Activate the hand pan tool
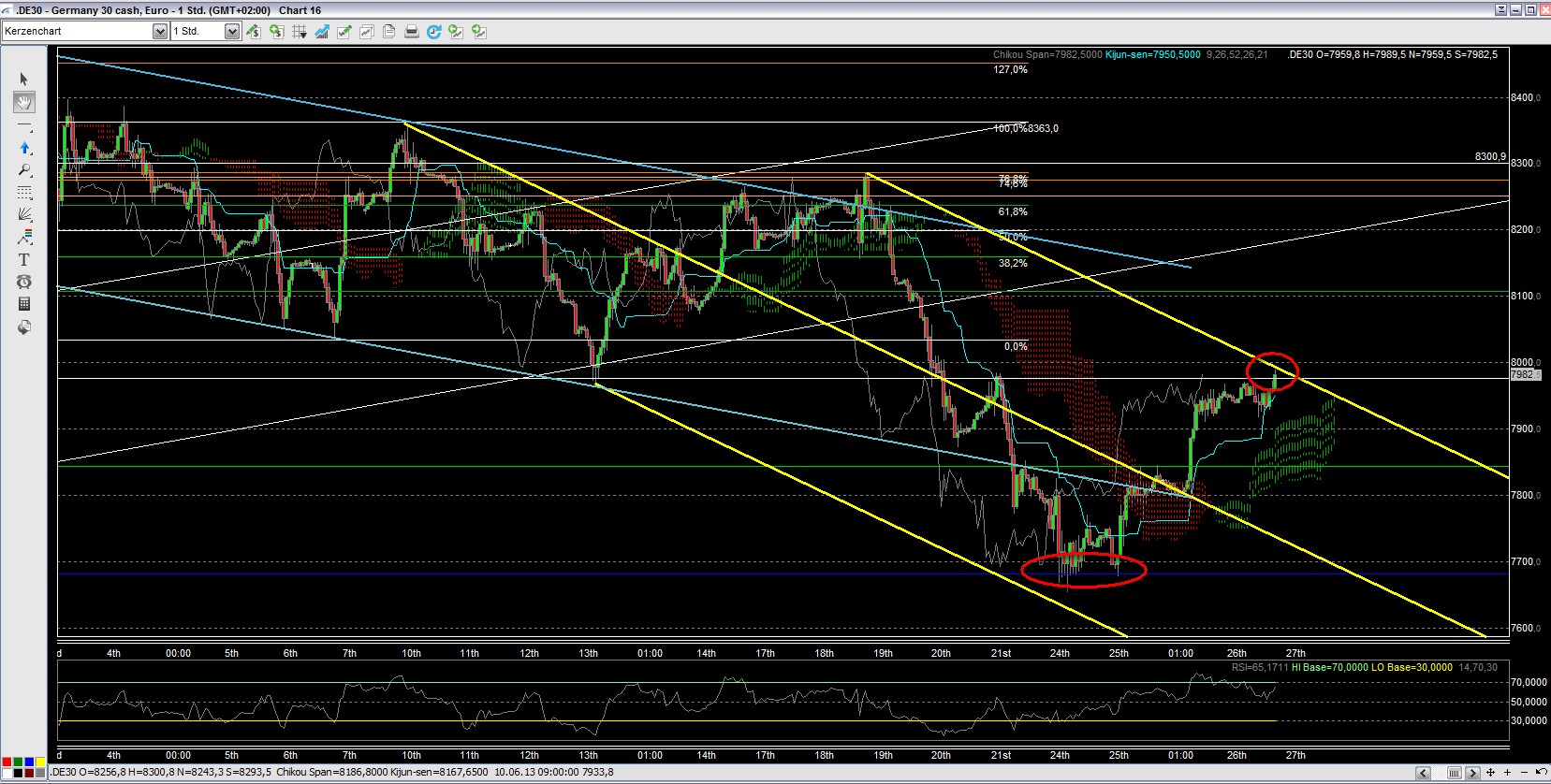The width and height of the screenshot is (1551, 784). [x=24, y=102]
